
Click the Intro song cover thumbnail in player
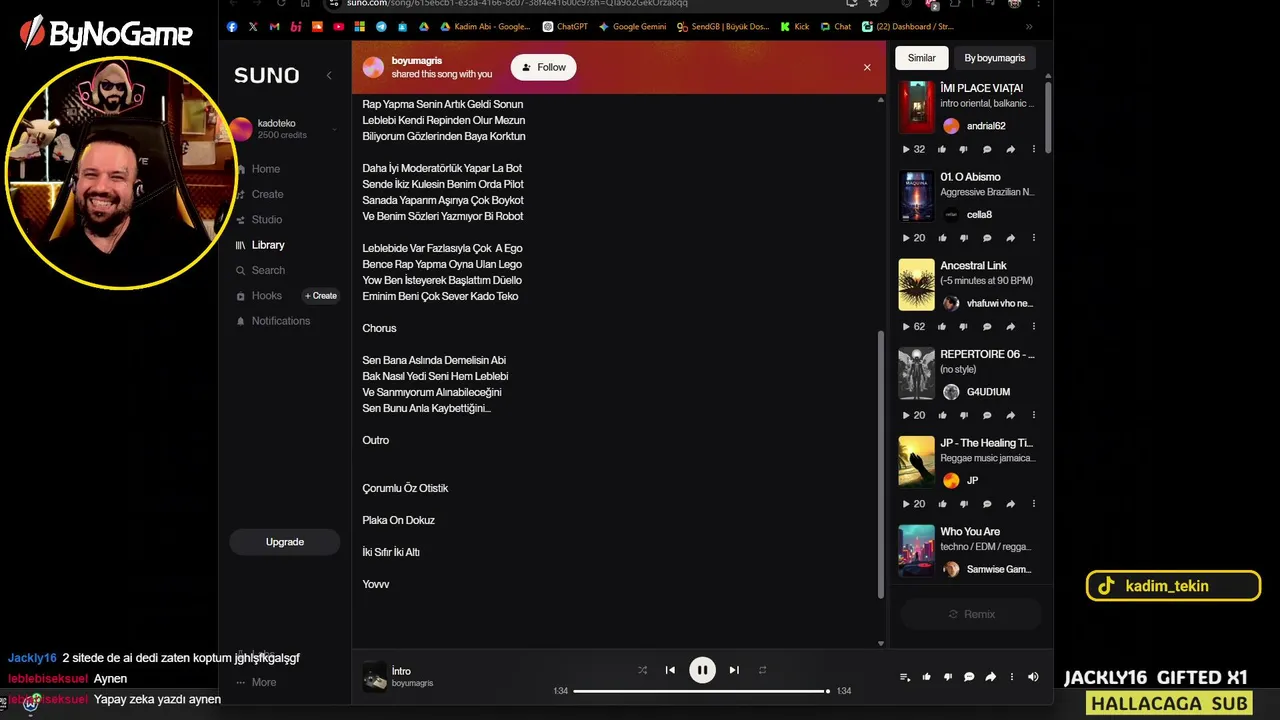pos(375,676)
